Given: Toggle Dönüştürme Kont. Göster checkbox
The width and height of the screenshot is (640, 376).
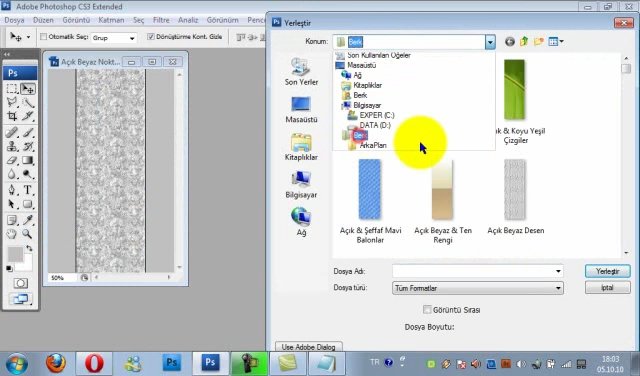Looking at the screenshot, I should tap(151, 37).
